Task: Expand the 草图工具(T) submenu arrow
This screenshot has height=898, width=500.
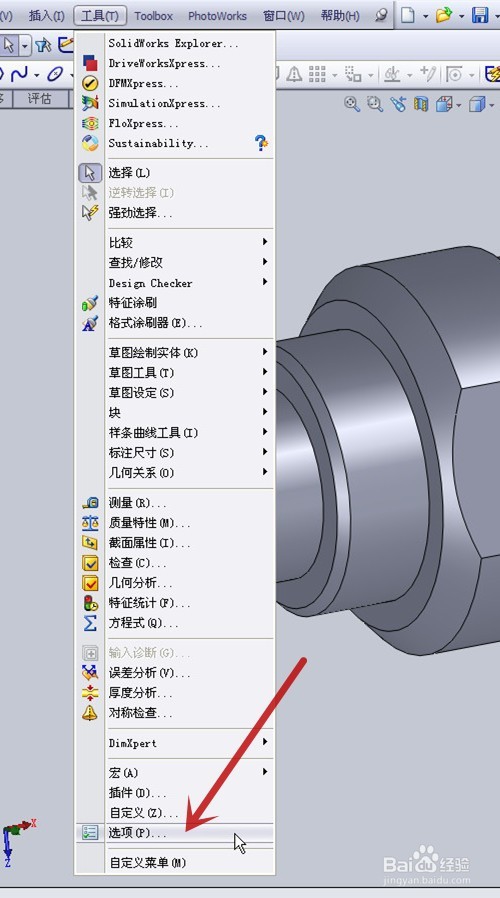Action: pyautogui.click(x=265, y=372)
